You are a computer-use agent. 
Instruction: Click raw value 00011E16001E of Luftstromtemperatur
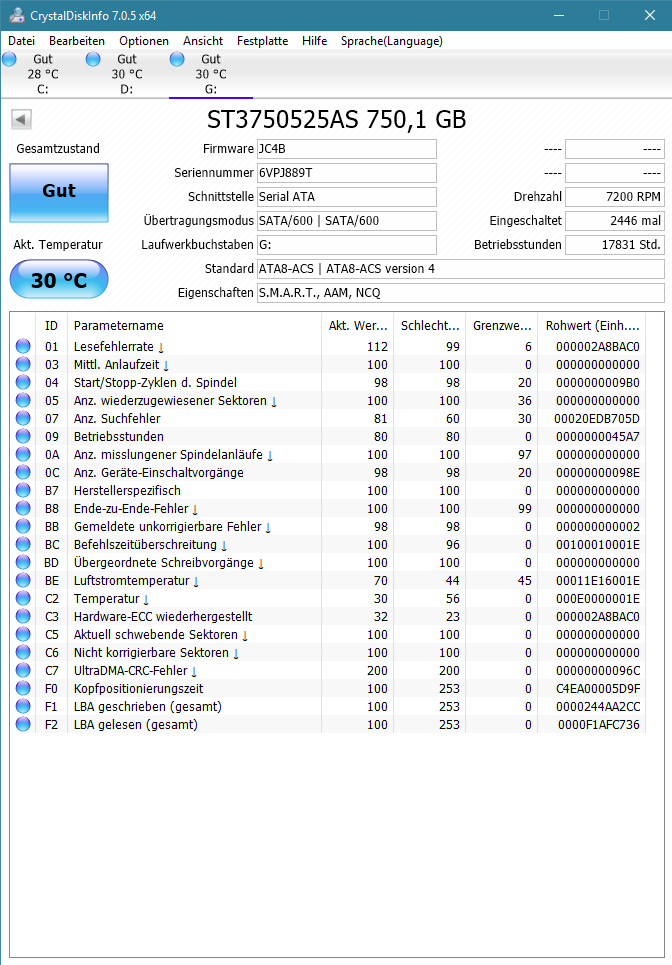(598, 580)
